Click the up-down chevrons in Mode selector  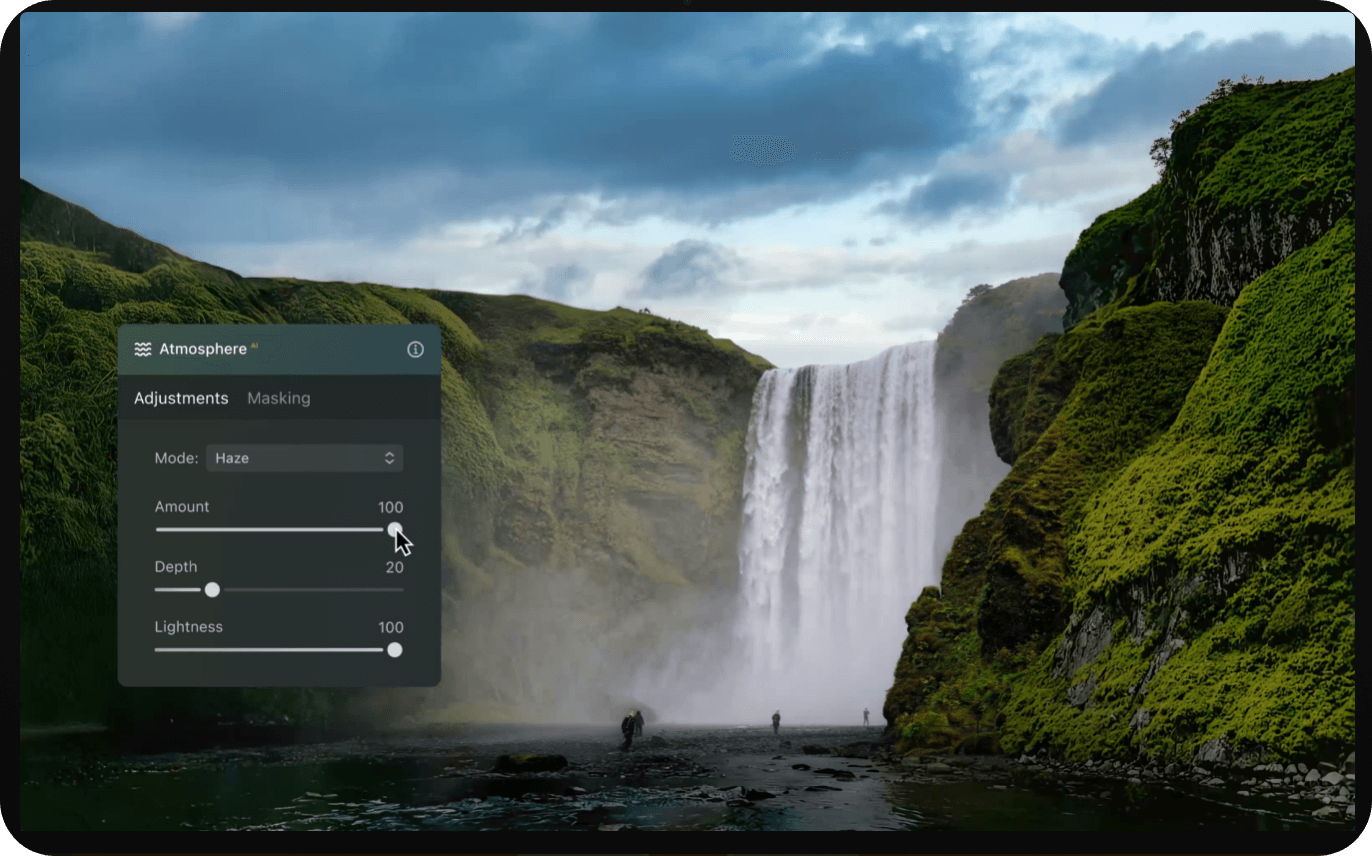[x=389, y=458]
